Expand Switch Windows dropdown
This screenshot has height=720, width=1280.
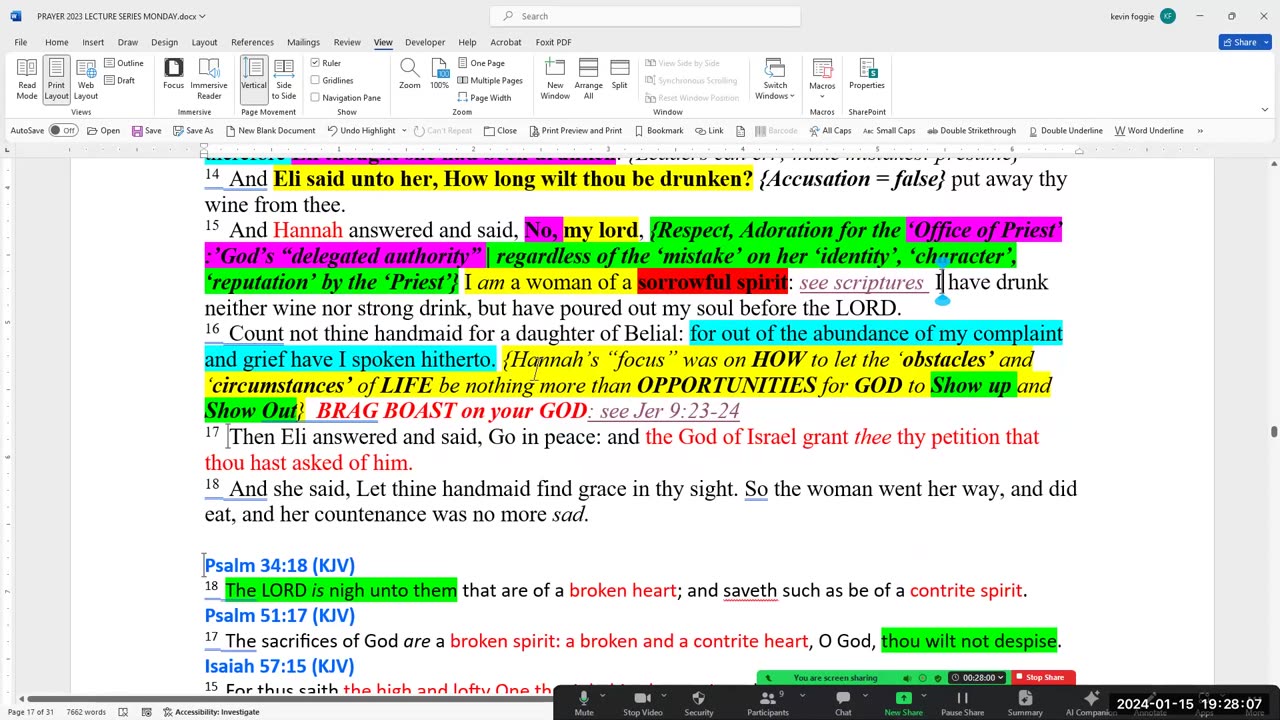pos(775,79)
